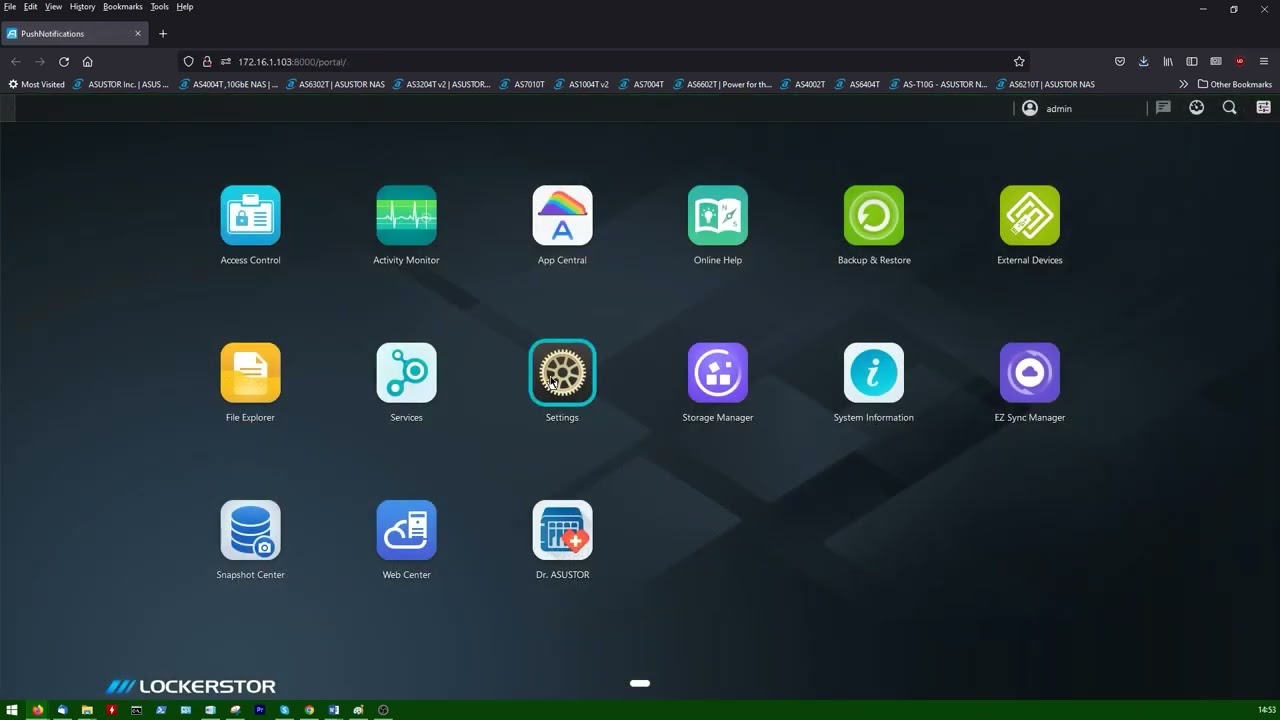The image size is (1280, 720).
Task: Open the Tools menu
Action: pos(160,7)
